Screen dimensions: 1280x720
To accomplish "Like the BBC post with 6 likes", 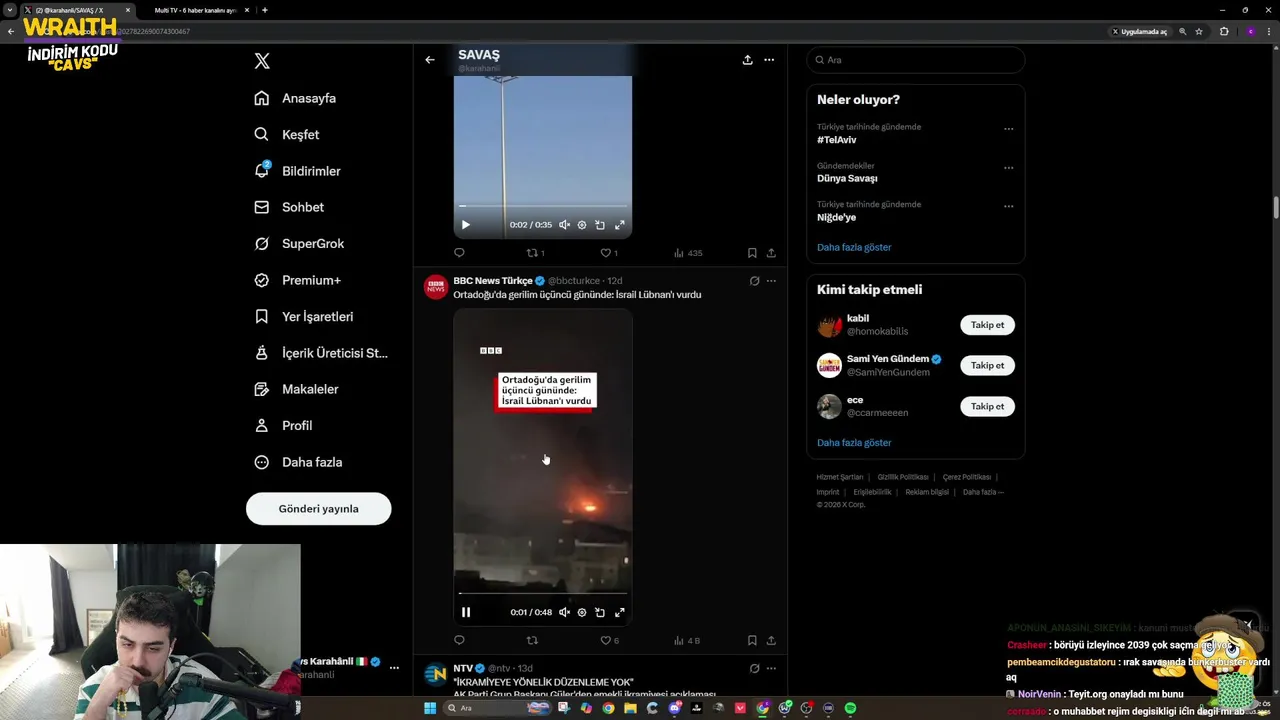I will [x=609, y=640].
